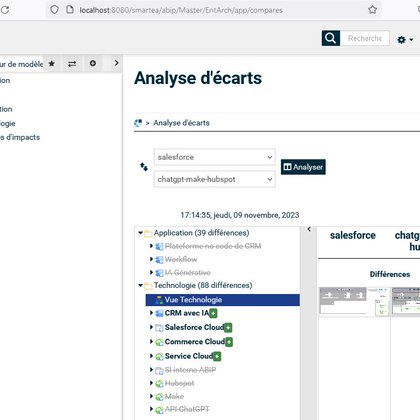Expand the Commerce Cloud node
Image resolution: width=420 pixels, height=420 pixels.
(x=151, y=341)
